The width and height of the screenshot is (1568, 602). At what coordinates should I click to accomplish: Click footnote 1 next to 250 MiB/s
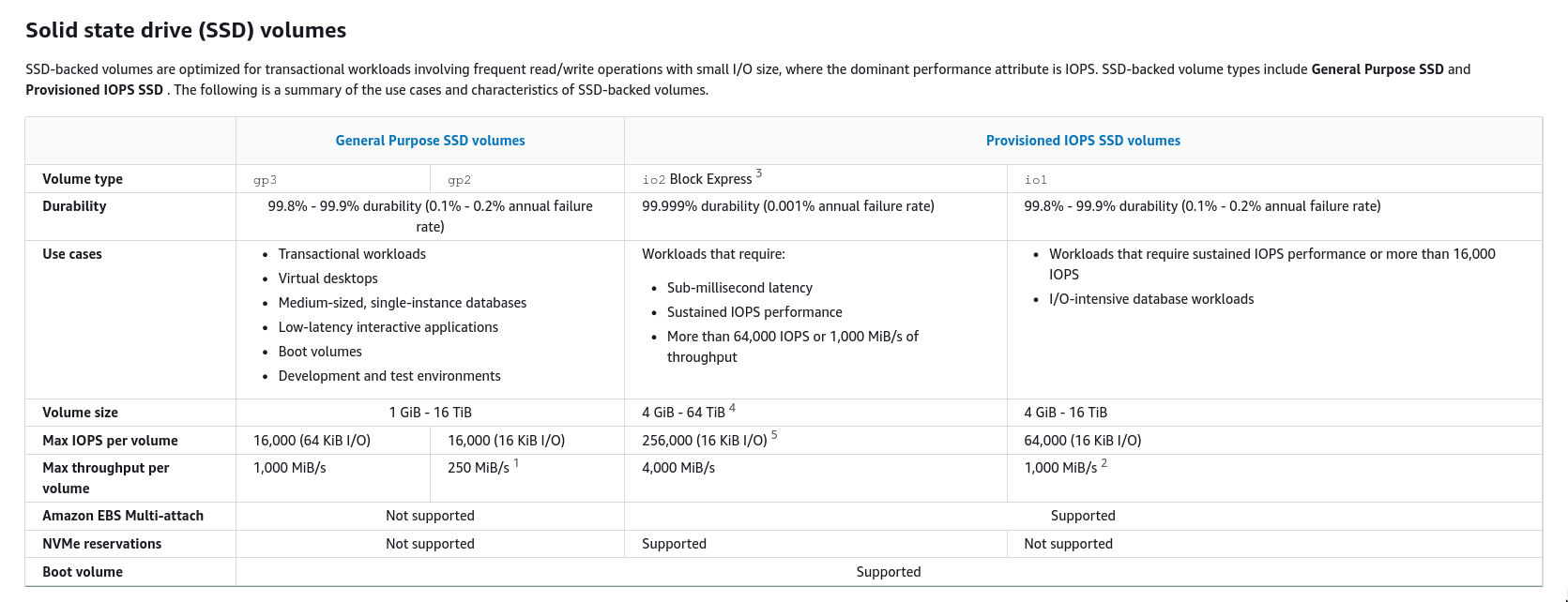[516, 463]
